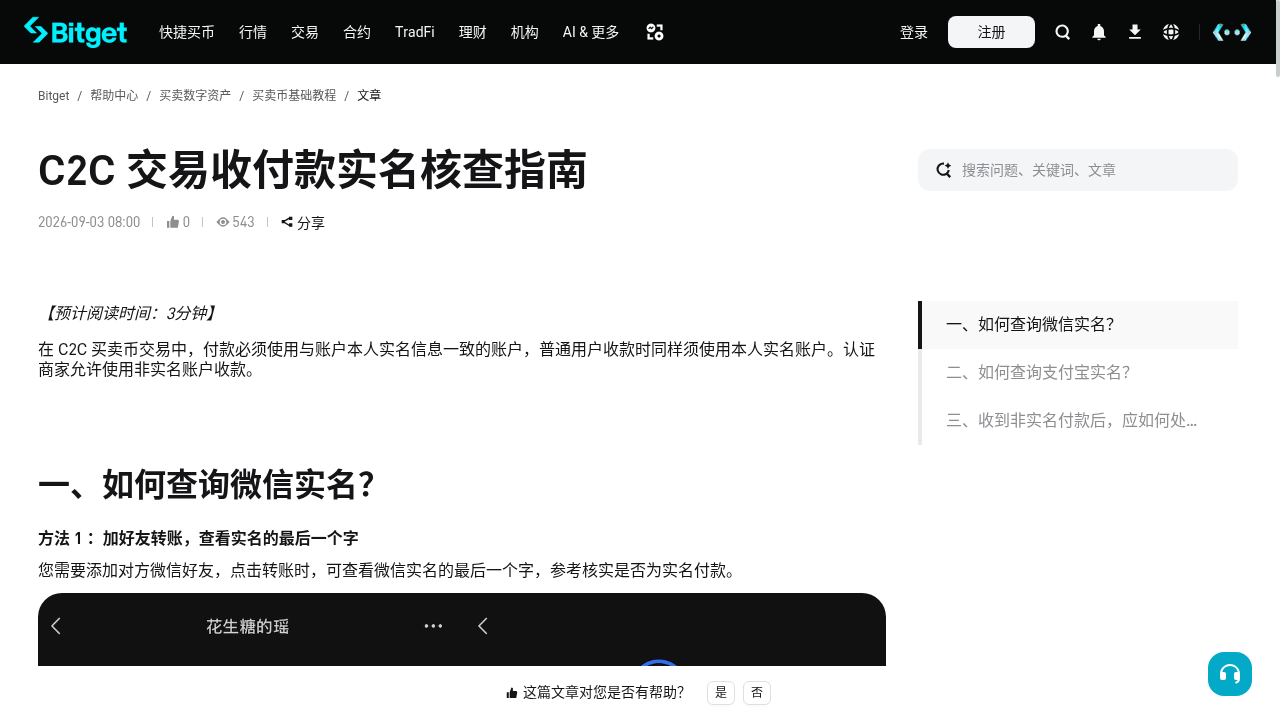Open the customer support headset button
Image resolution: width=1280 pixels, height=720 pixels.
coord(1230,674)
